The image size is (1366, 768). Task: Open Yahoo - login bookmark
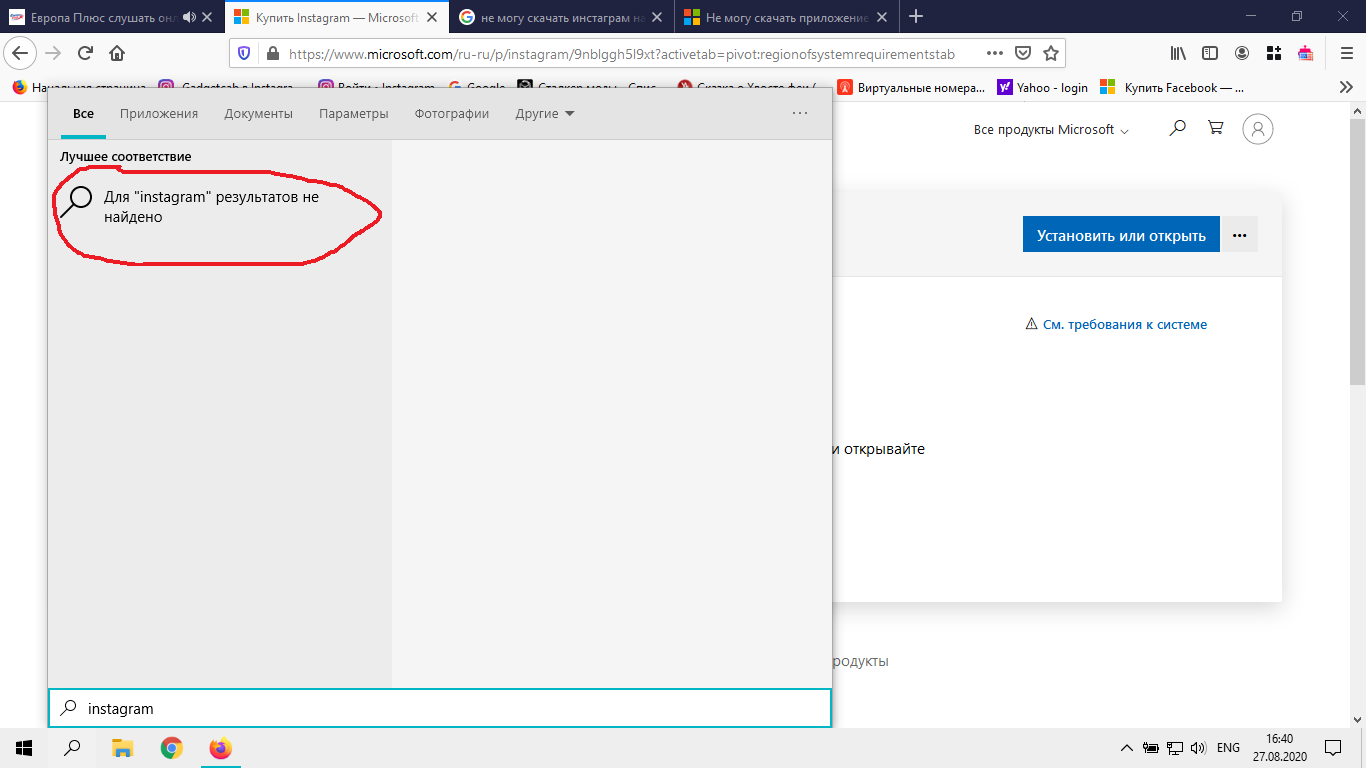1042,88
